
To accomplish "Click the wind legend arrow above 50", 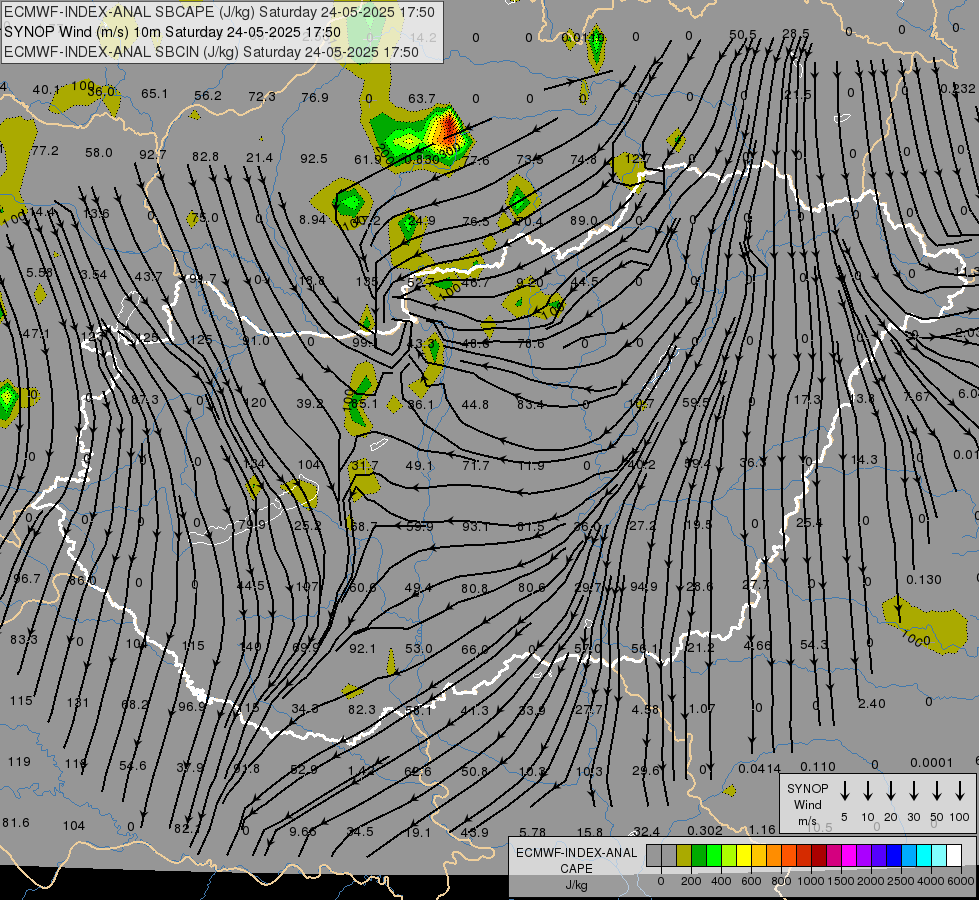I will 937,791.
